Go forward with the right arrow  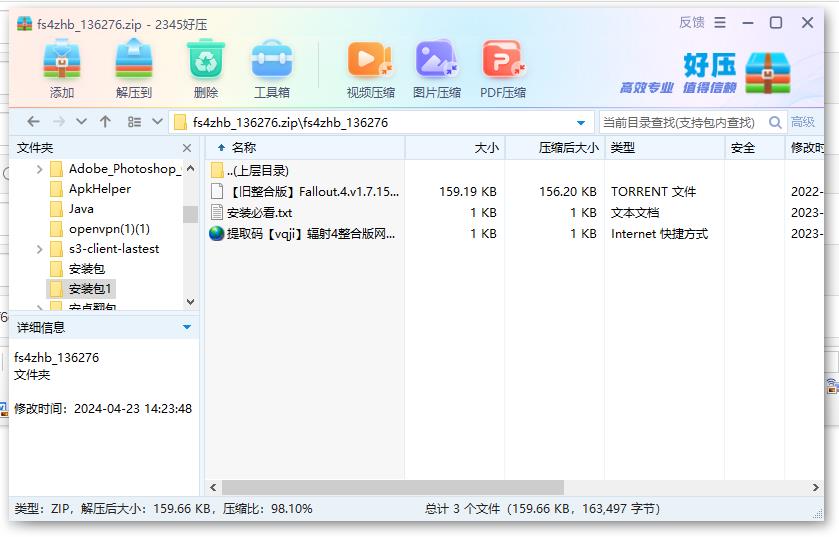58,122
